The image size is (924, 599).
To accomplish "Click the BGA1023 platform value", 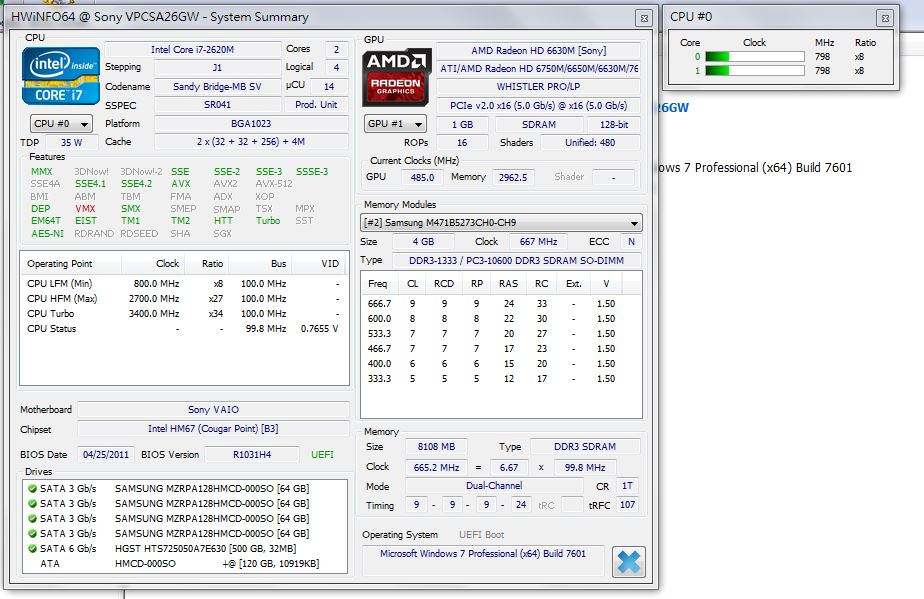I will [251, 124].
